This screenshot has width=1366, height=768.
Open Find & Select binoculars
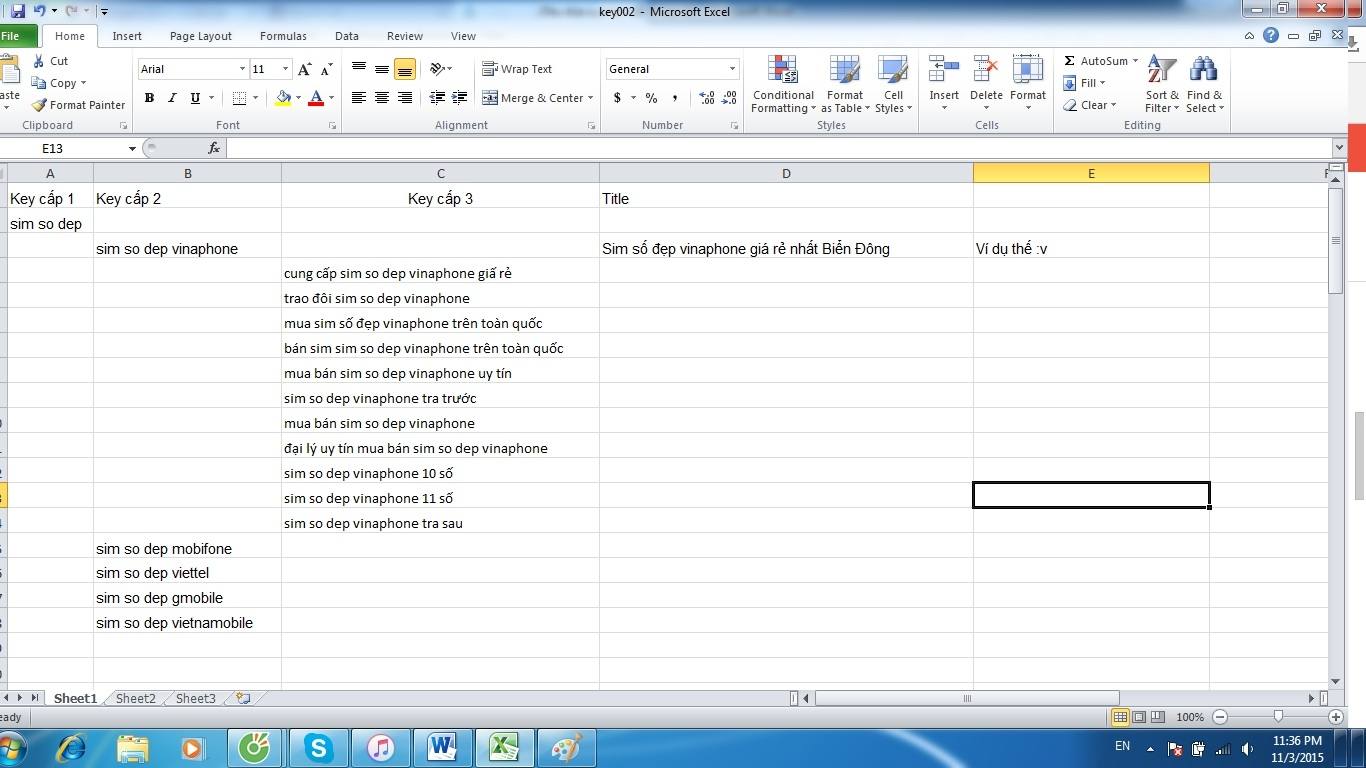1204,84
